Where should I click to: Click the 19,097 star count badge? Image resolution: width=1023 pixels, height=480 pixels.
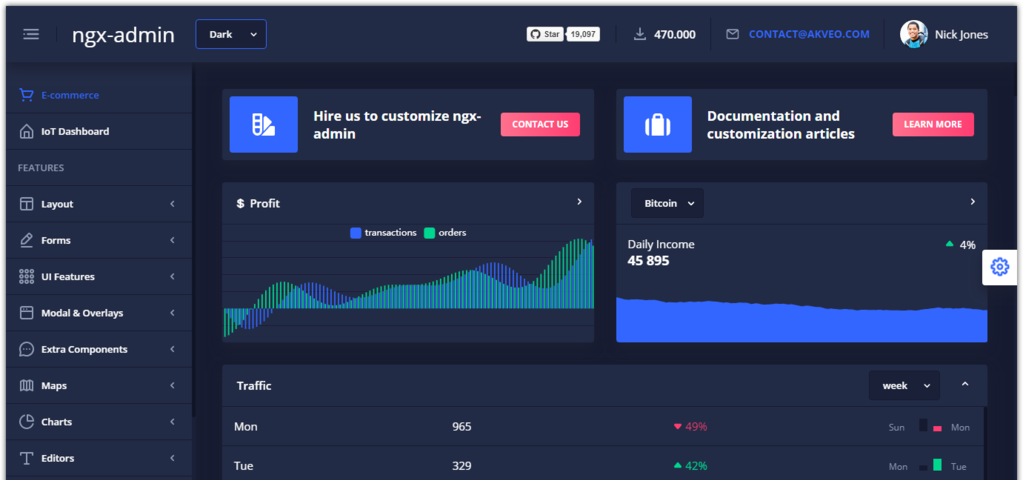(583, 35)
